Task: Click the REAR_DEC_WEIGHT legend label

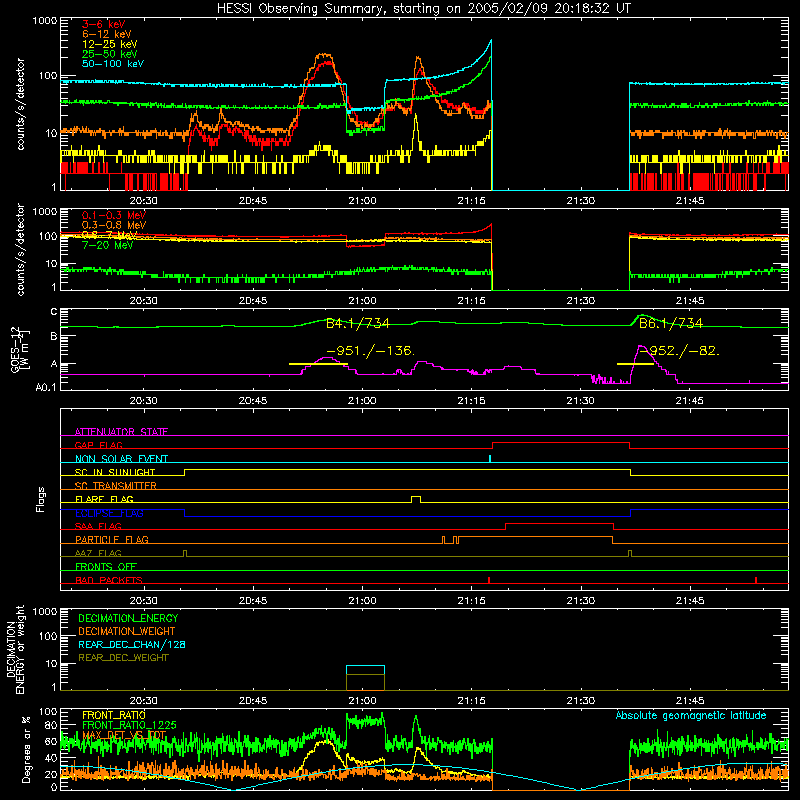Action: pos(123,658)
